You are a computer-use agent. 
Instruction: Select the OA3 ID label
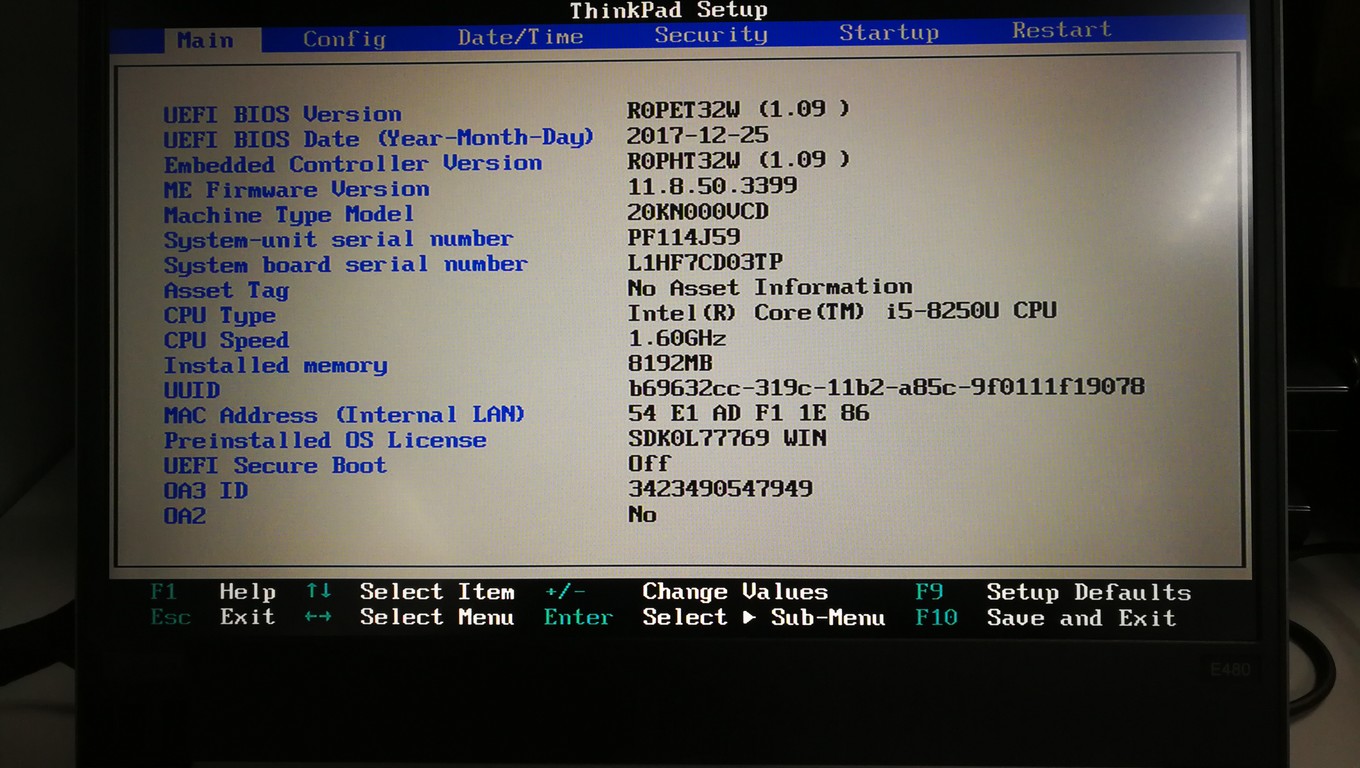(206, 491)
